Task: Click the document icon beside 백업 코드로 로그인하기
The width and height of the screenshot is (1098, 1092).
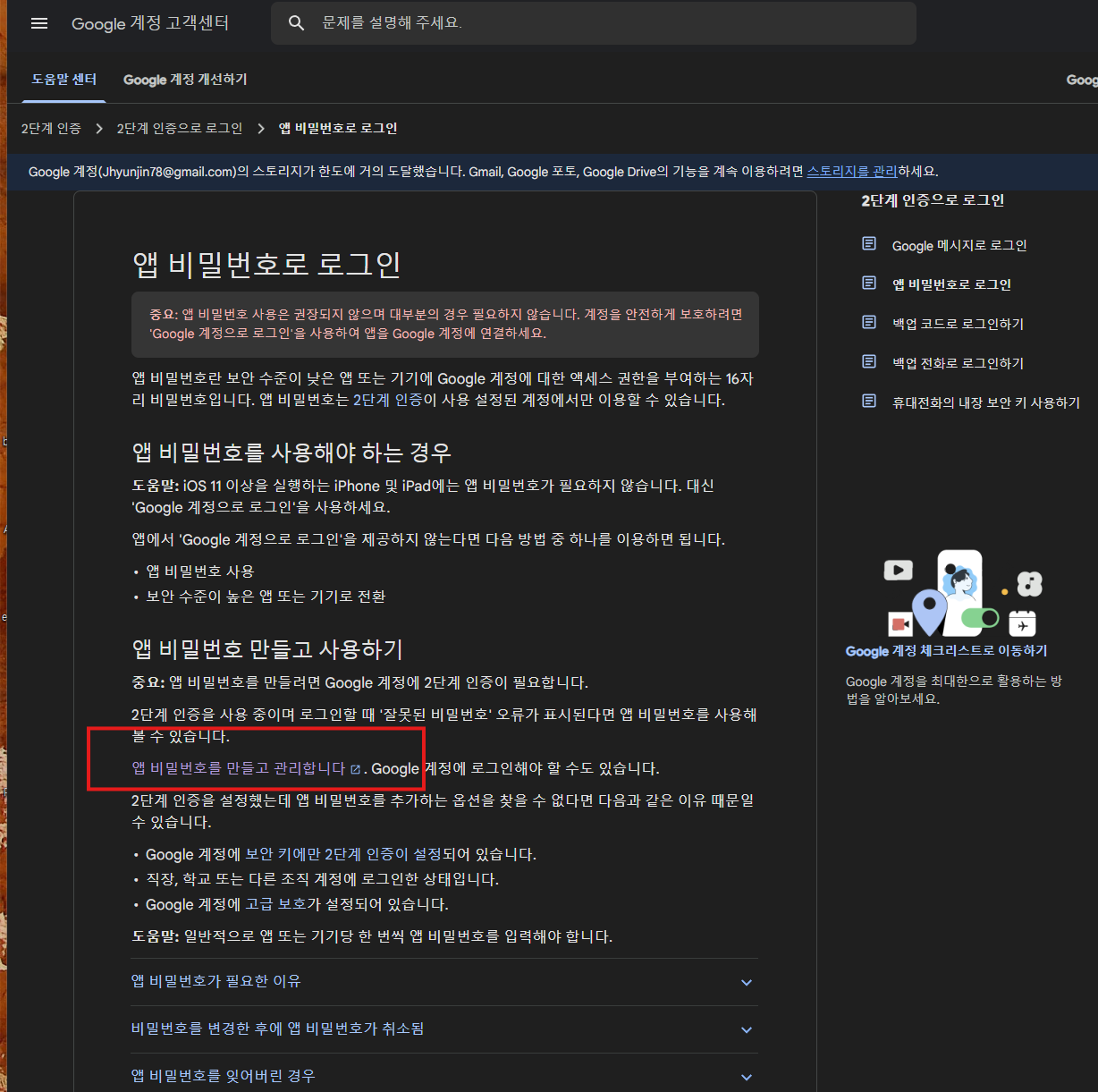Action: pyautogui.click(x=869, y=323)
